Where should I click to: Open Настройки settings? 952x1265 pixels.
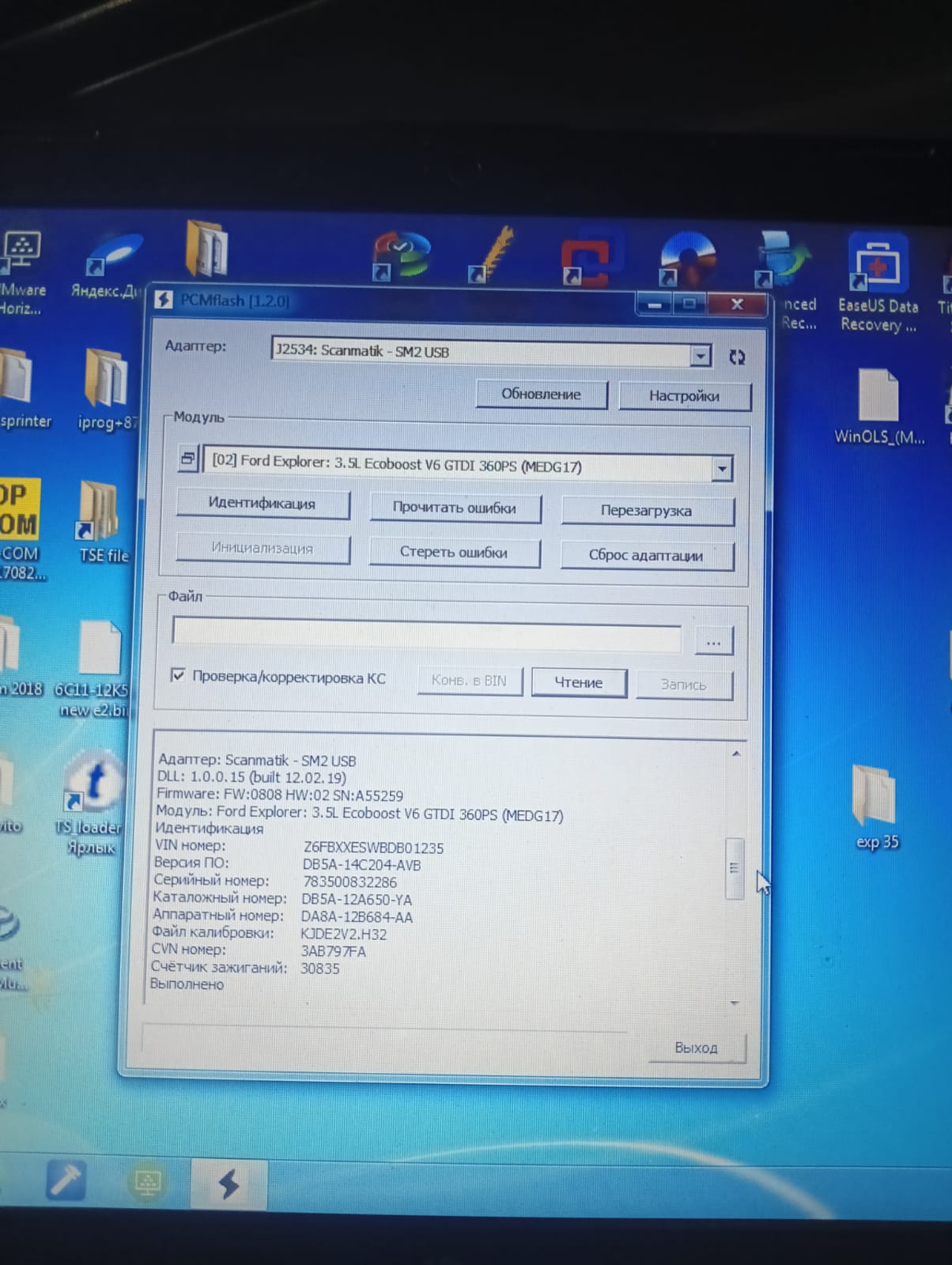click(683, 395)
